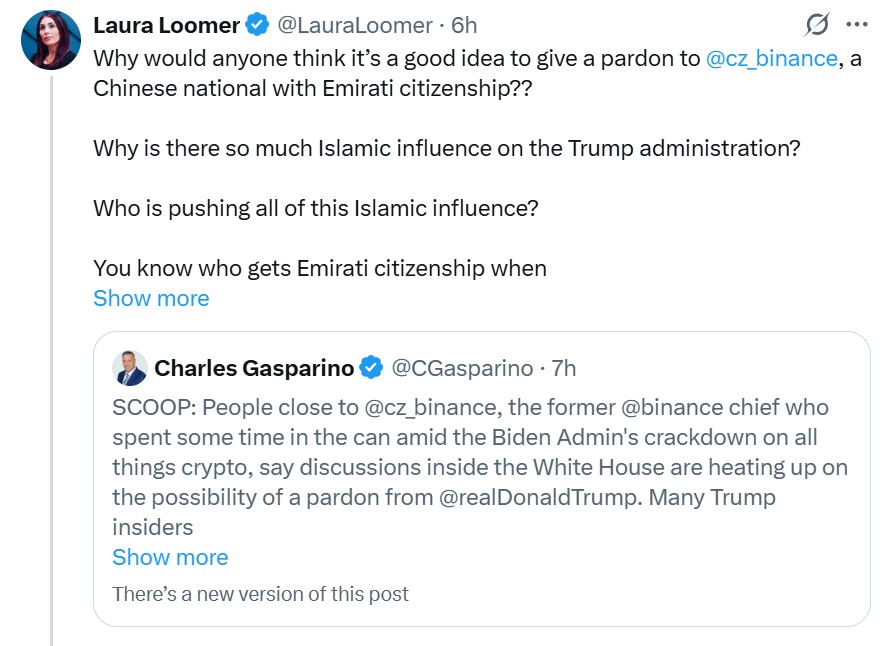Click the 6h timestamp on the post
This screenshot has height=646, width=895.
[x=464, y=25]
